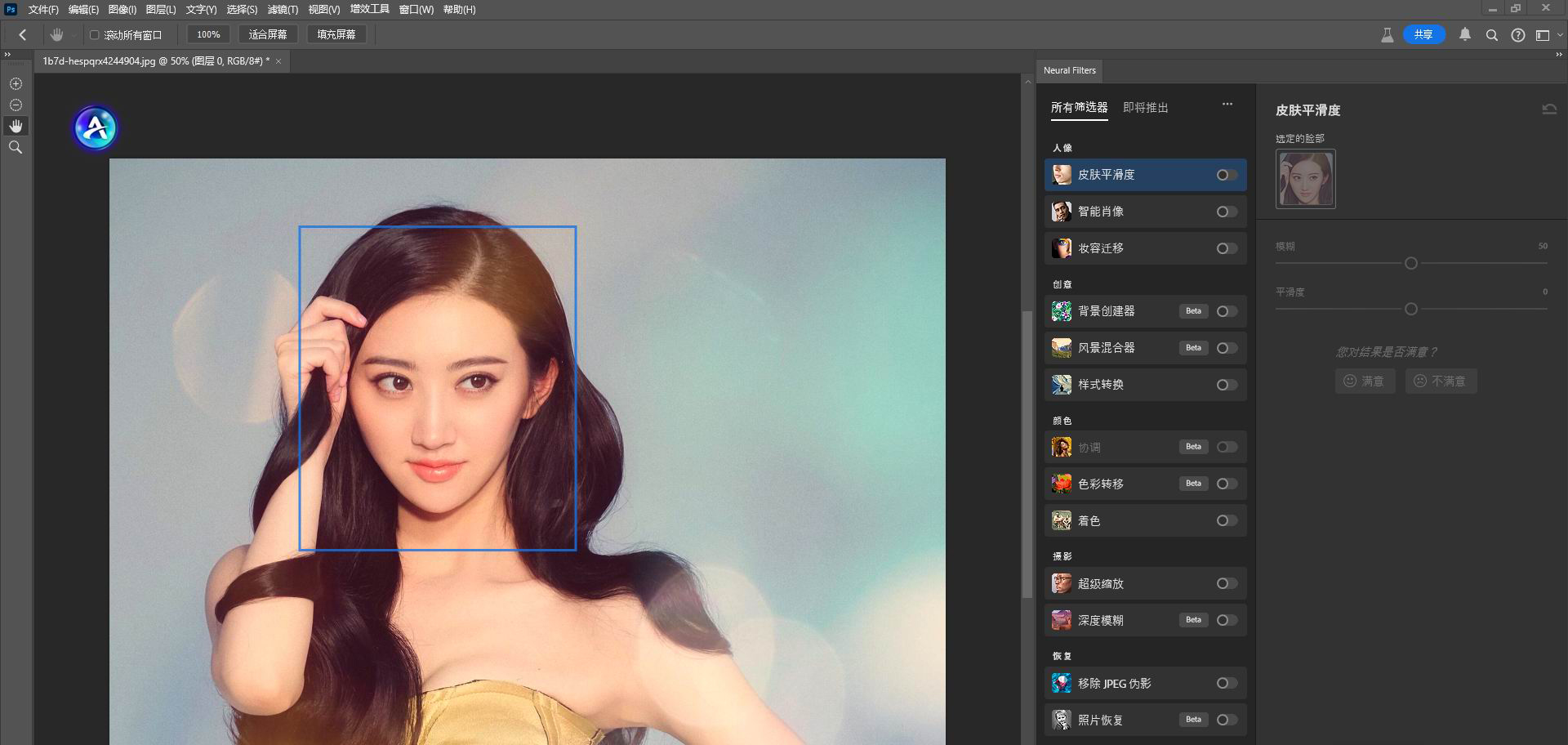Select the zoom in tool

(x=16, y=83)
